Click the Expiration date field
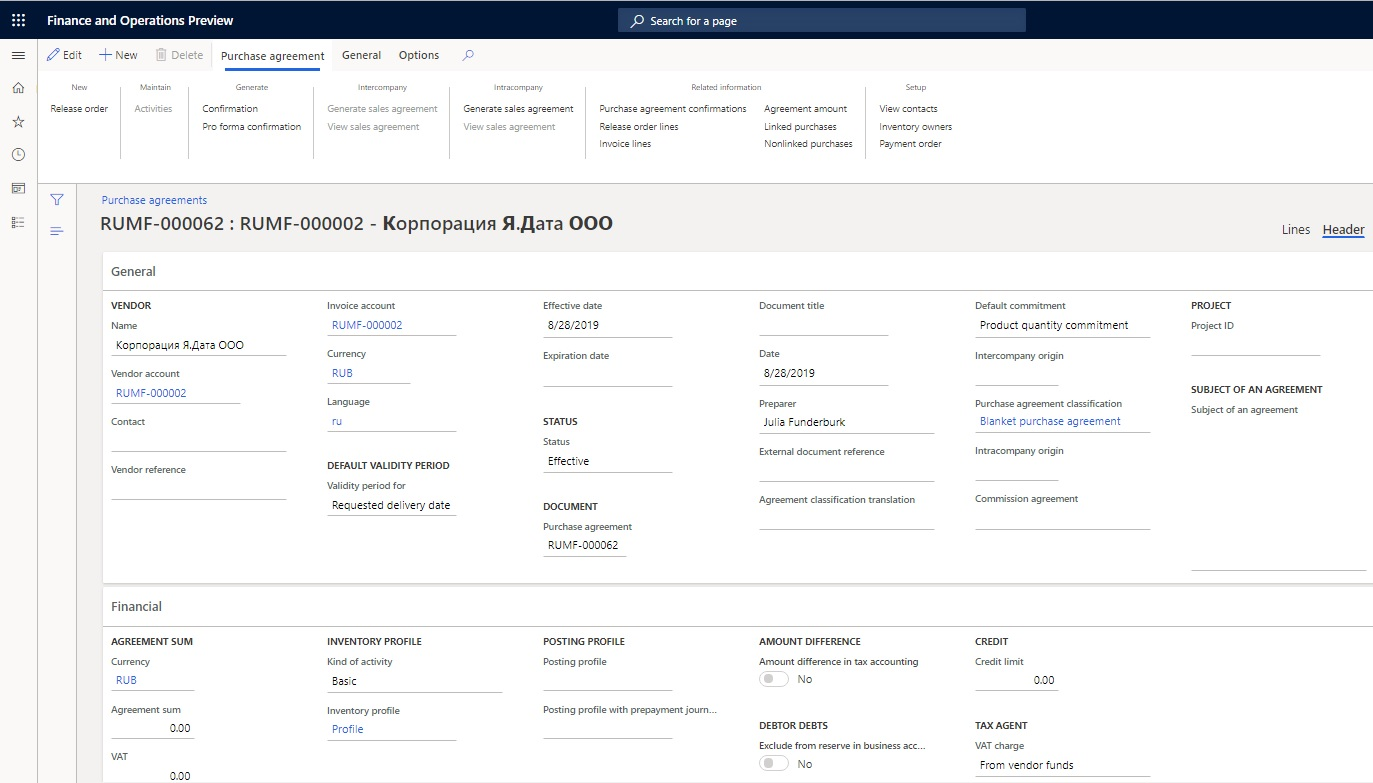This screenshot has height=783, width=1373. click(x=607, y=375)
